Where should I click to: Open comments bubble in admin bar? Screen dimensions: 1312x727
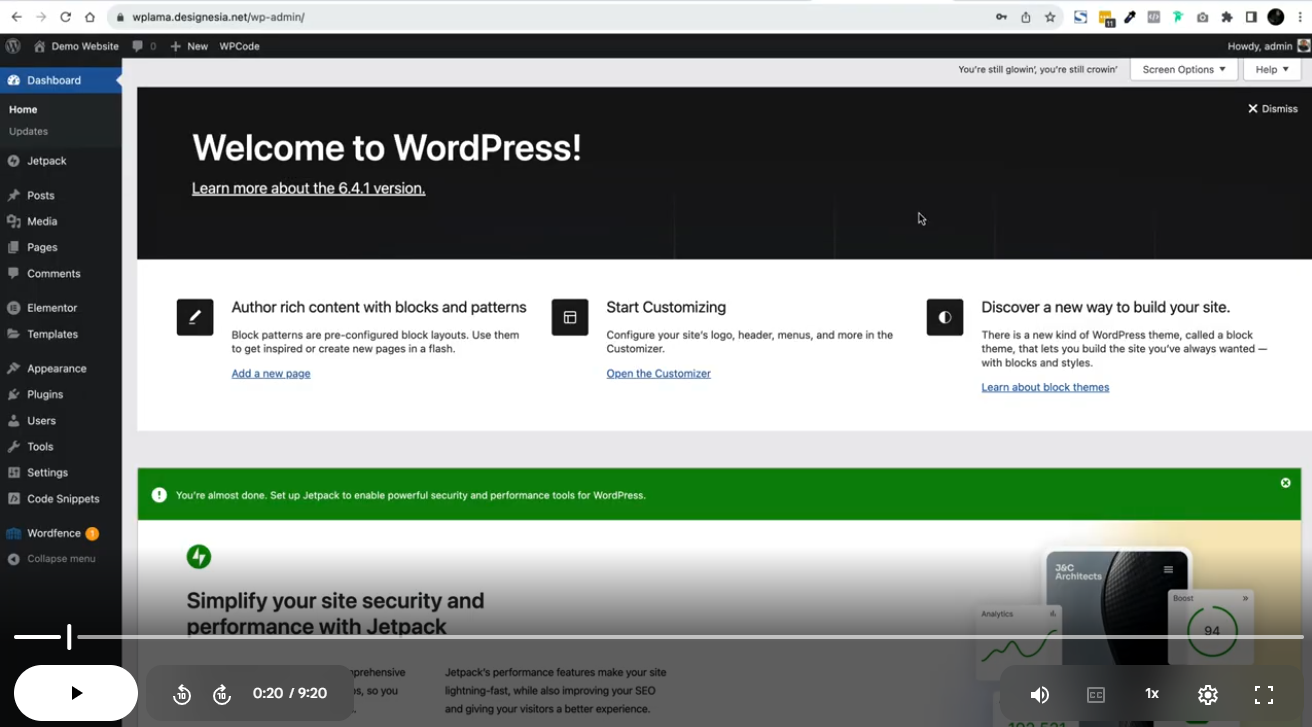[144, 46]
